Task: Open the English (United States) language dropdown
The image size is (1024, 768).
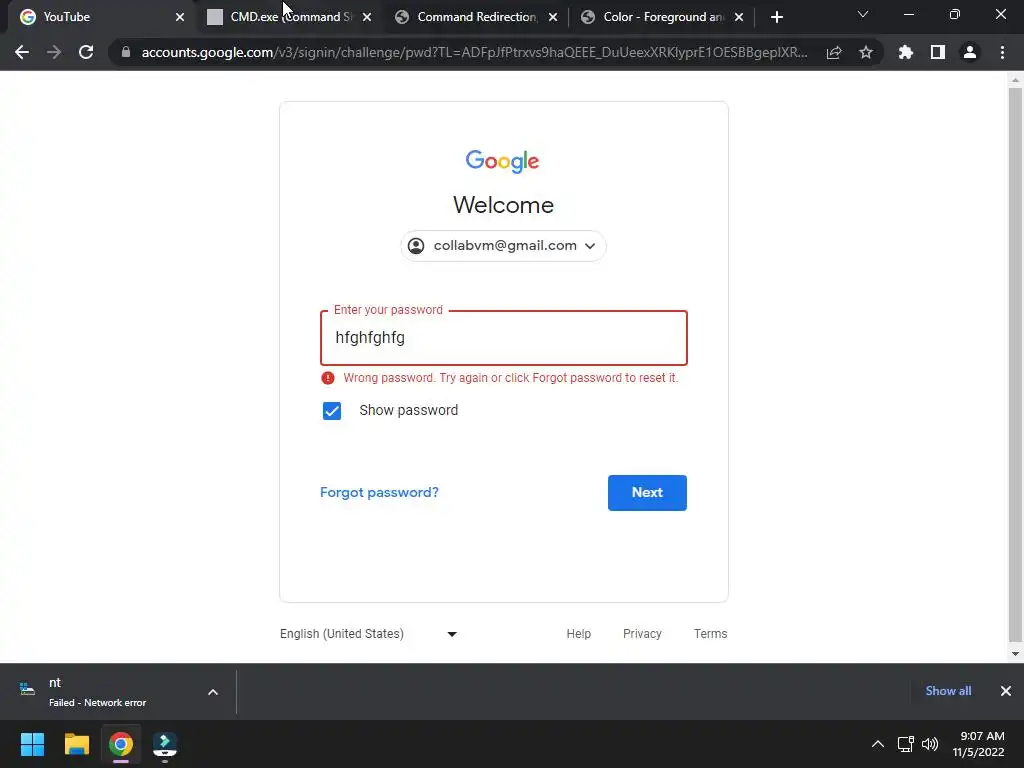Action: [368, 634]
